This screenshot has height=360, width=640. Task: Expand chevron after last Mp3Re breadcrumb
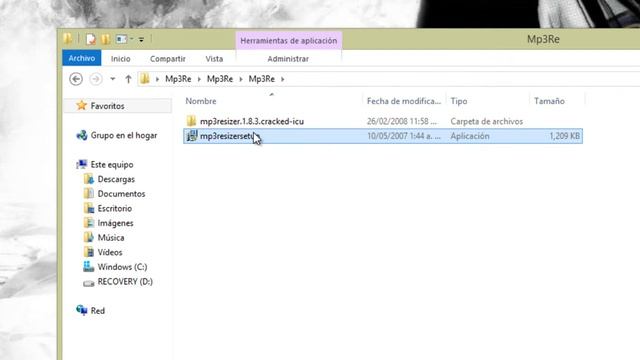click(282, 79)
